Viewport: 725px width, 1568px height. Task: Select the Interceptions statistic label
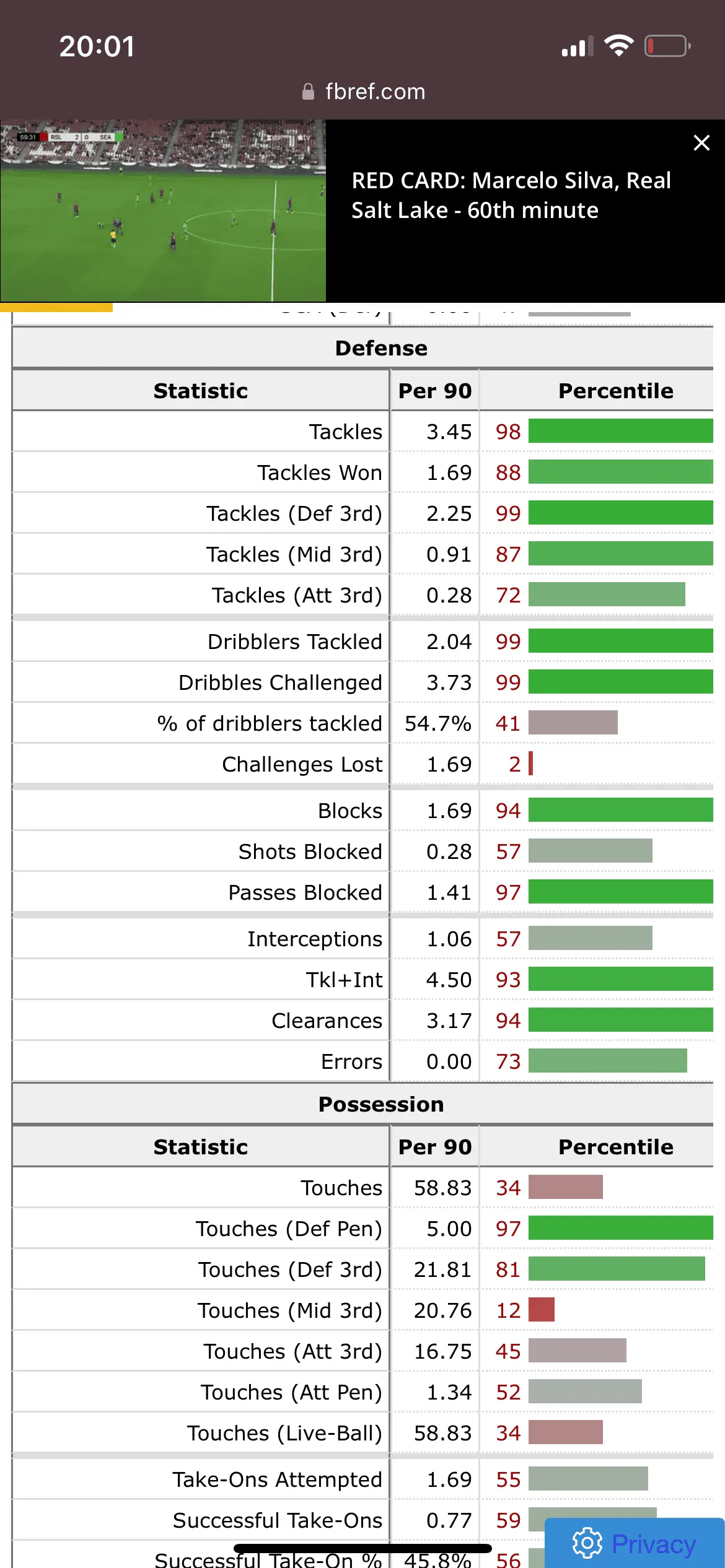point(315,939)
